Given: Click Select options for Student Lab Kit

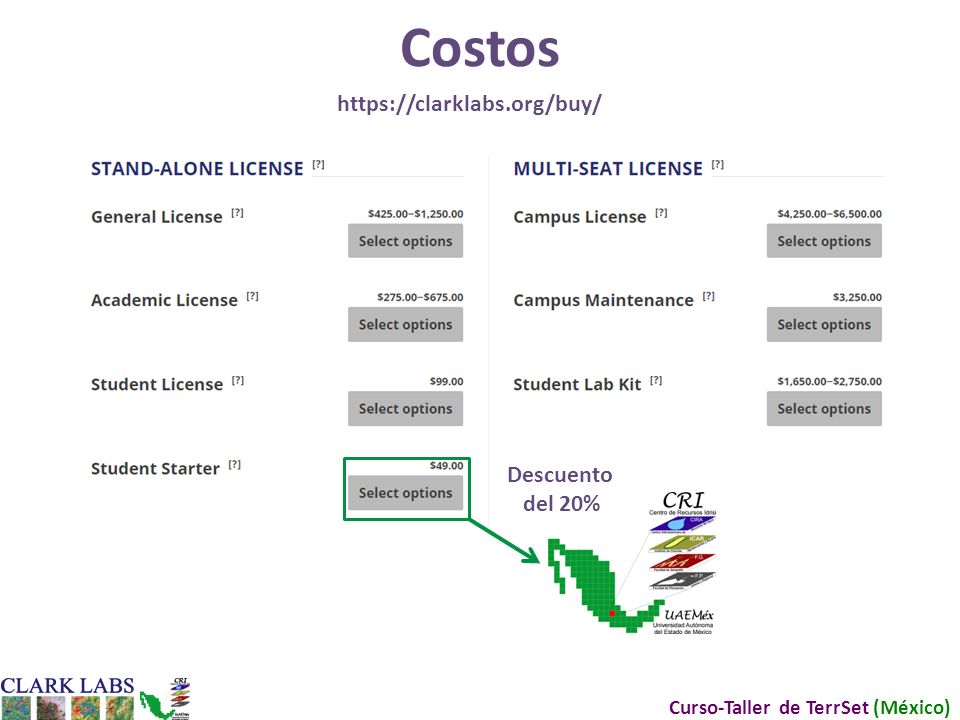Looking at the screenshot, I should click(824, 408).
